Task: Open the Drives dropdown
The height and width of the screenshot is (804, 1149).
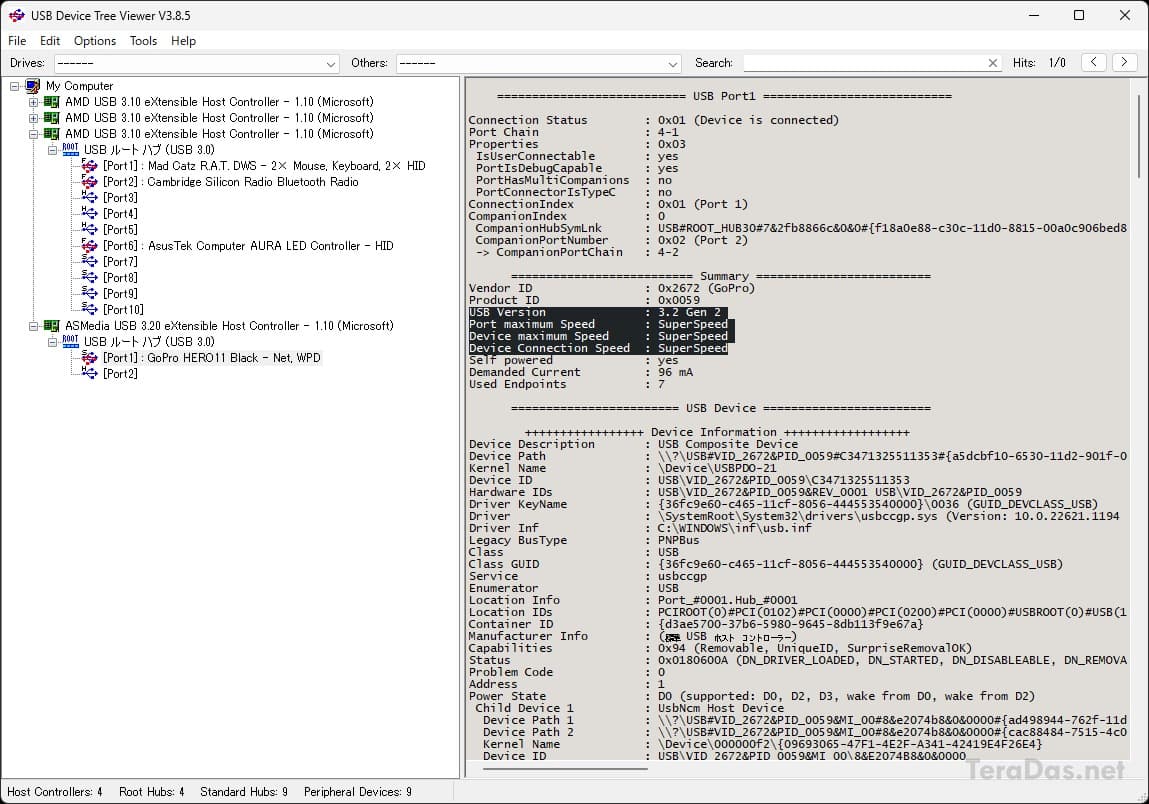Action: 196,64
